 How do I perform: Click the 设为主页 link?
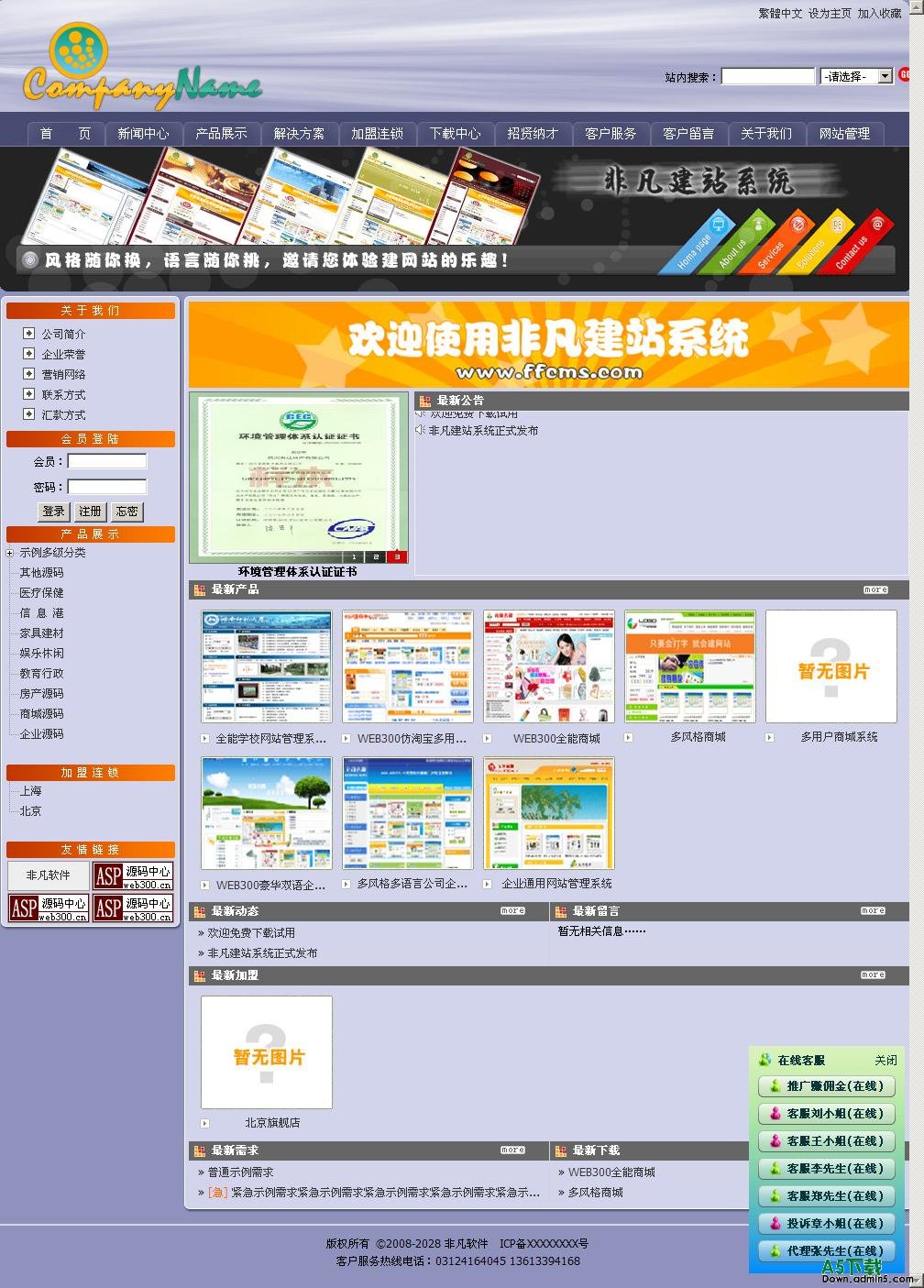pos(830,14)
